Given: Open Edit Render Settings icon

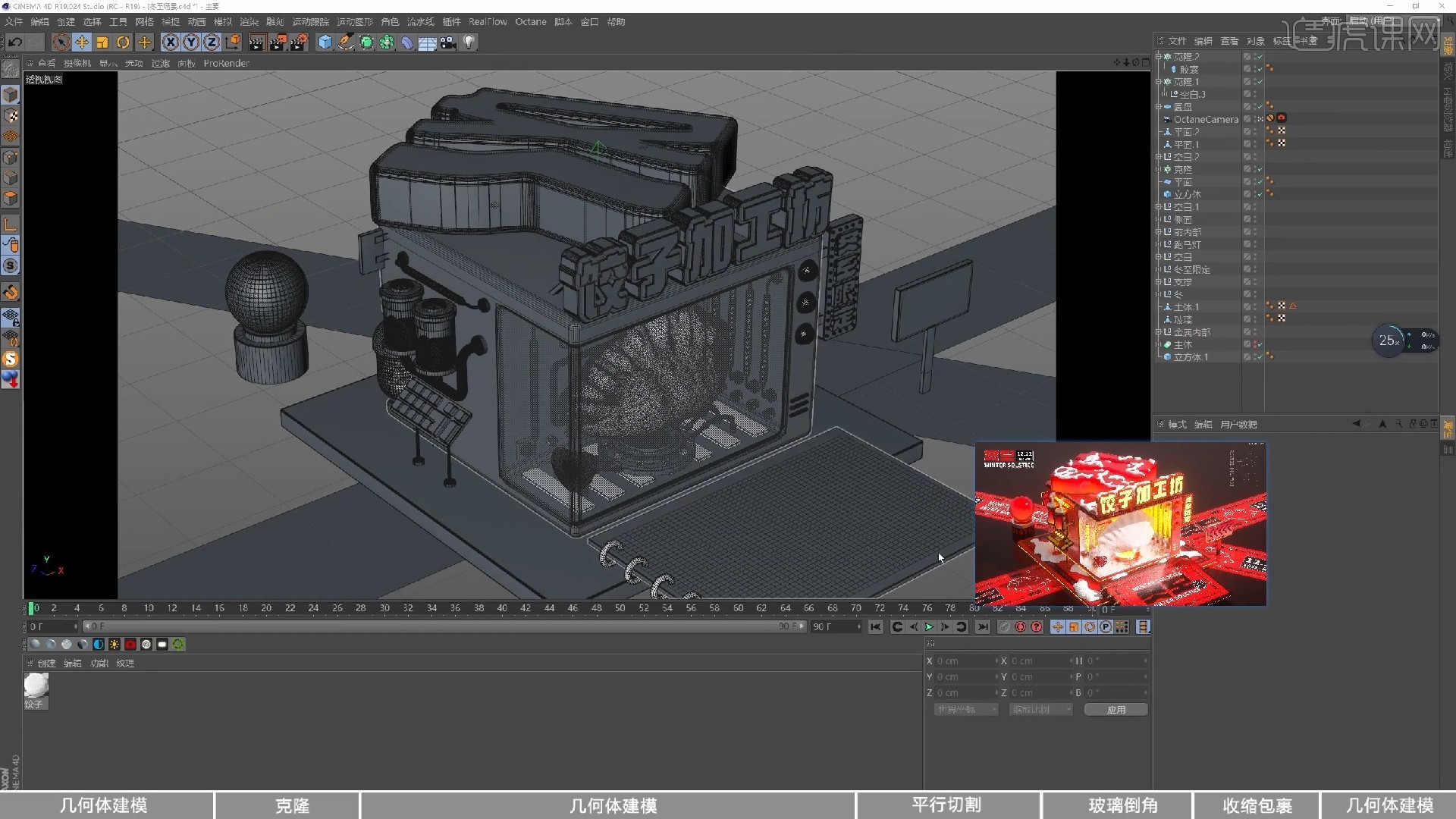Looking at the screenshot, I should tap(299, 42).
